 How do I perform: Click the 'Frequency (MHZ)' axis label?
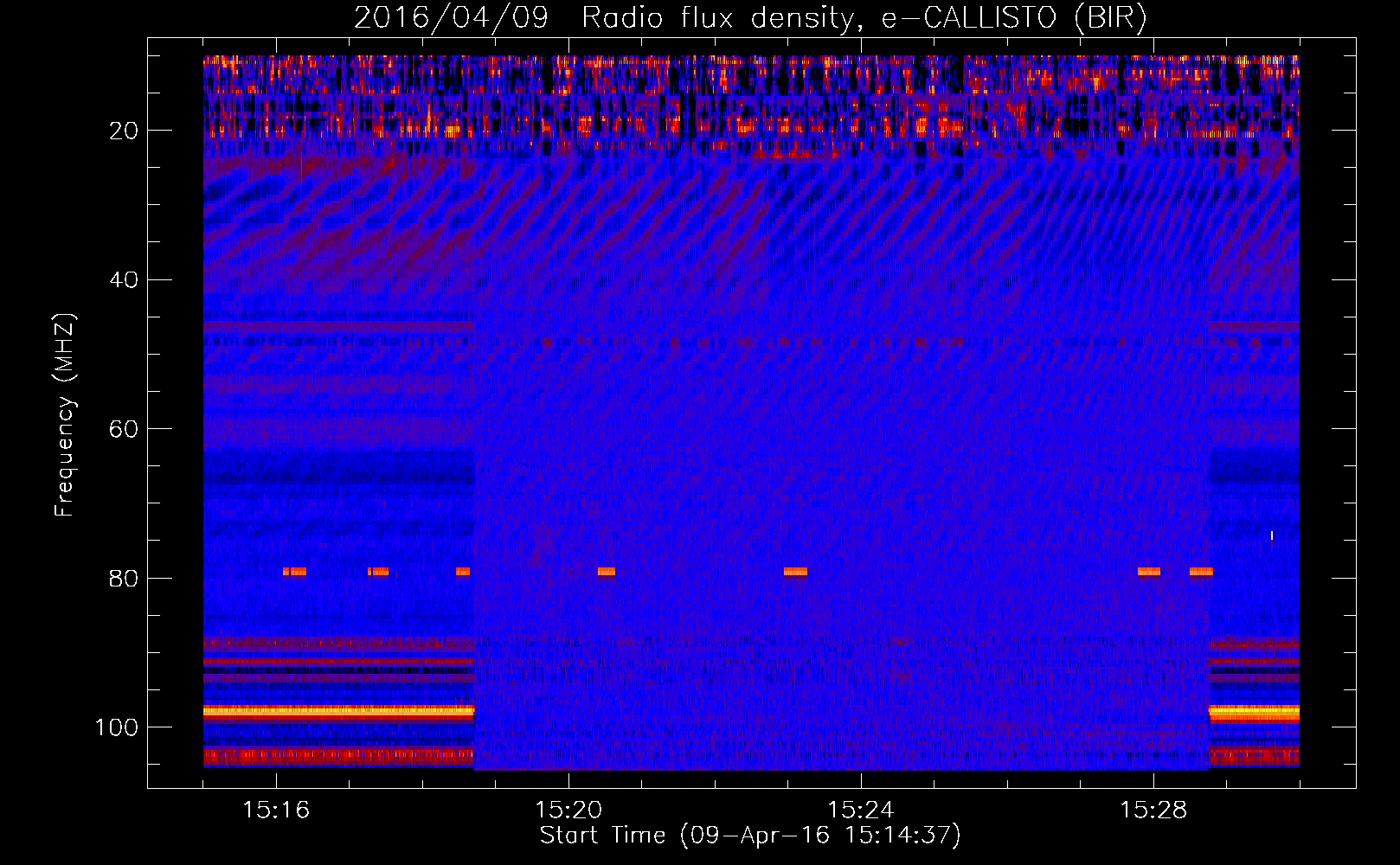[65, 415]
